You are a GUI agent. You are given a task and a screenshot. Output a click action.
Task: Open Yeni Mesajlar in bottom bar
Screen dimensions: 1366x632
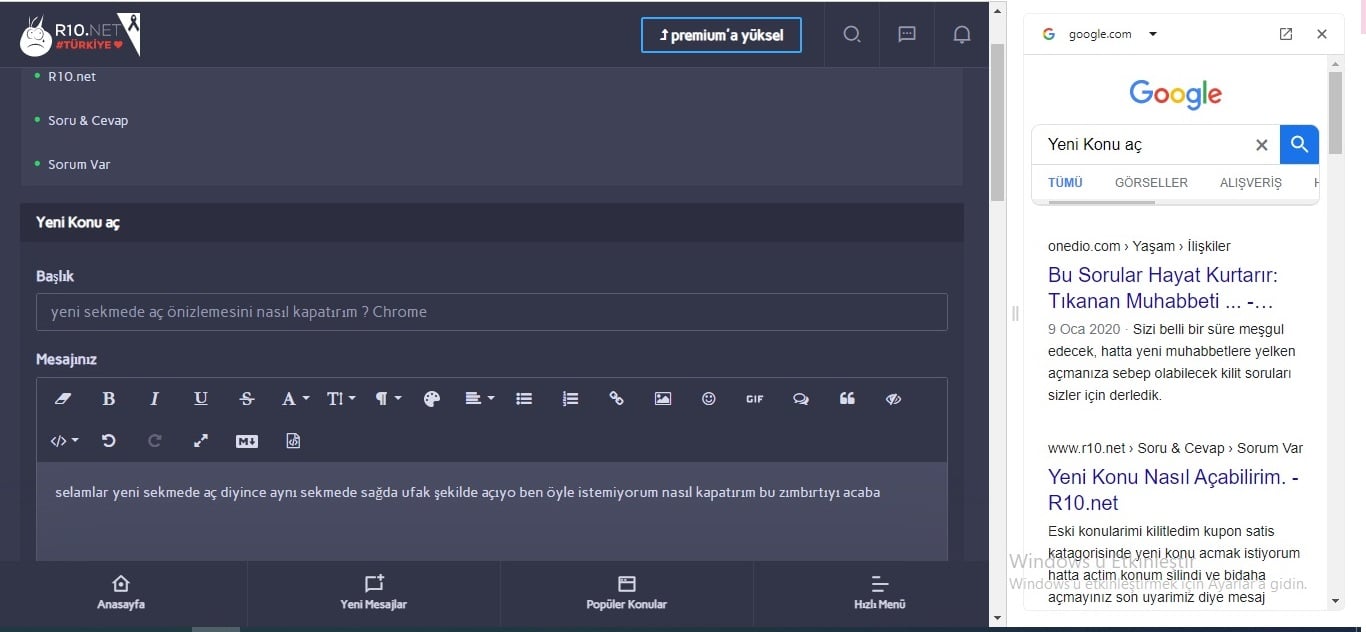click(374, 593)
